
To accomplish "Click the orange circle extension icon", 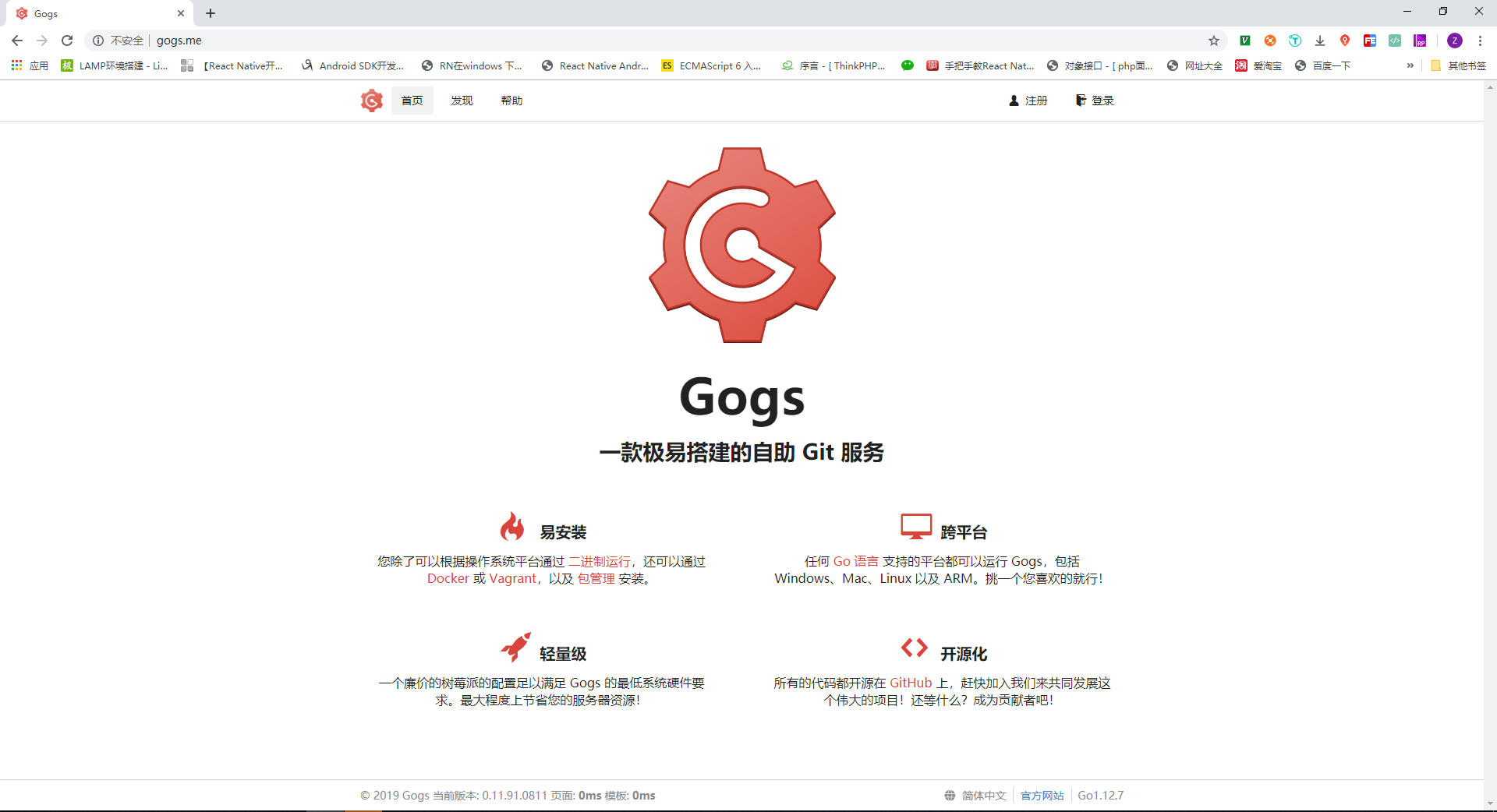I will point(1270,41).
